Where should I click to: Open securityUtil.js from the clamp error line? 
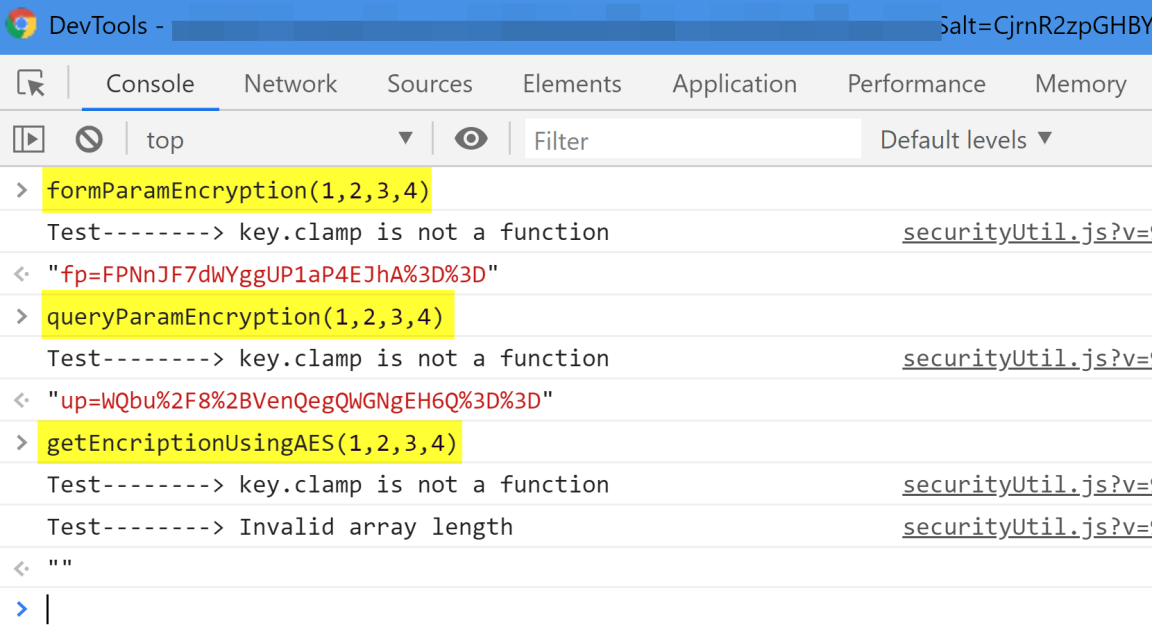(x=1020, y=231)
